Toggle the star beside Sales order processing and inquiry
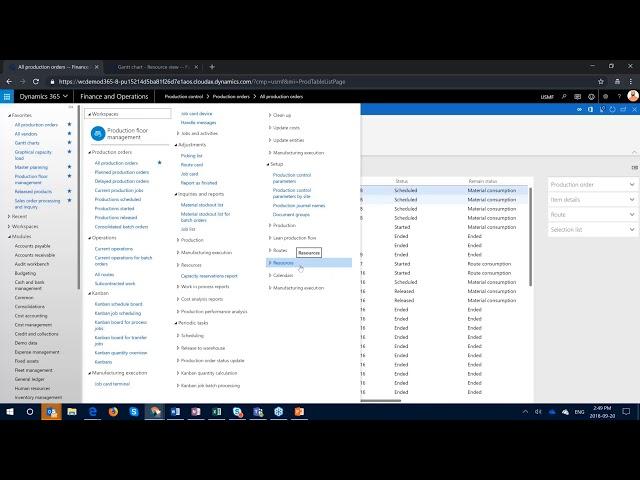Viewport: 640px width, 480px height. click(69, 200)
